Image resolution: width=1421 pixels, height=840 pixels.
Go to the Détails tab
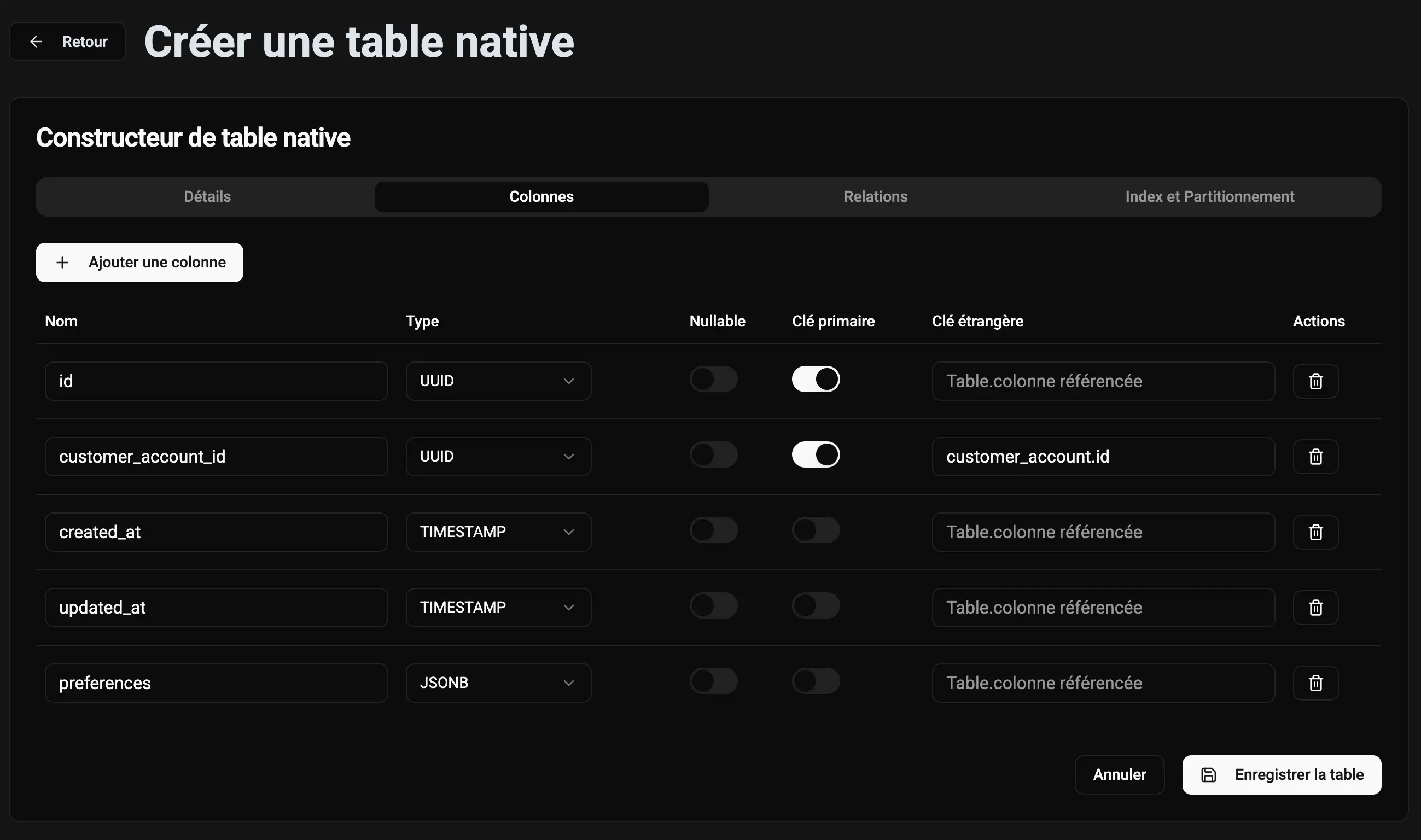coord(207,196)
